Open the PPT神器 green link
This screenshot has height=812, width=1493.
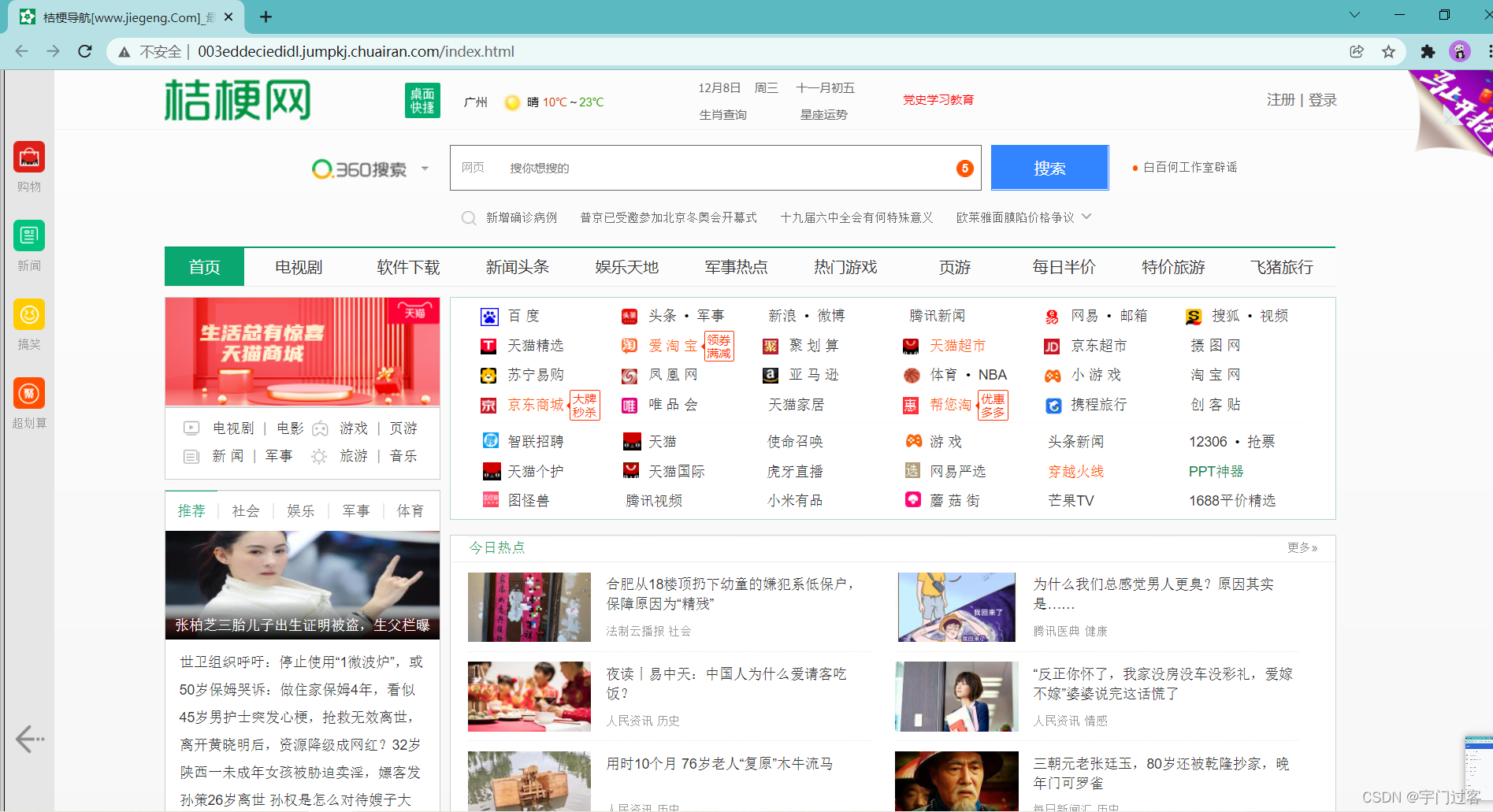click(1216, 471)
